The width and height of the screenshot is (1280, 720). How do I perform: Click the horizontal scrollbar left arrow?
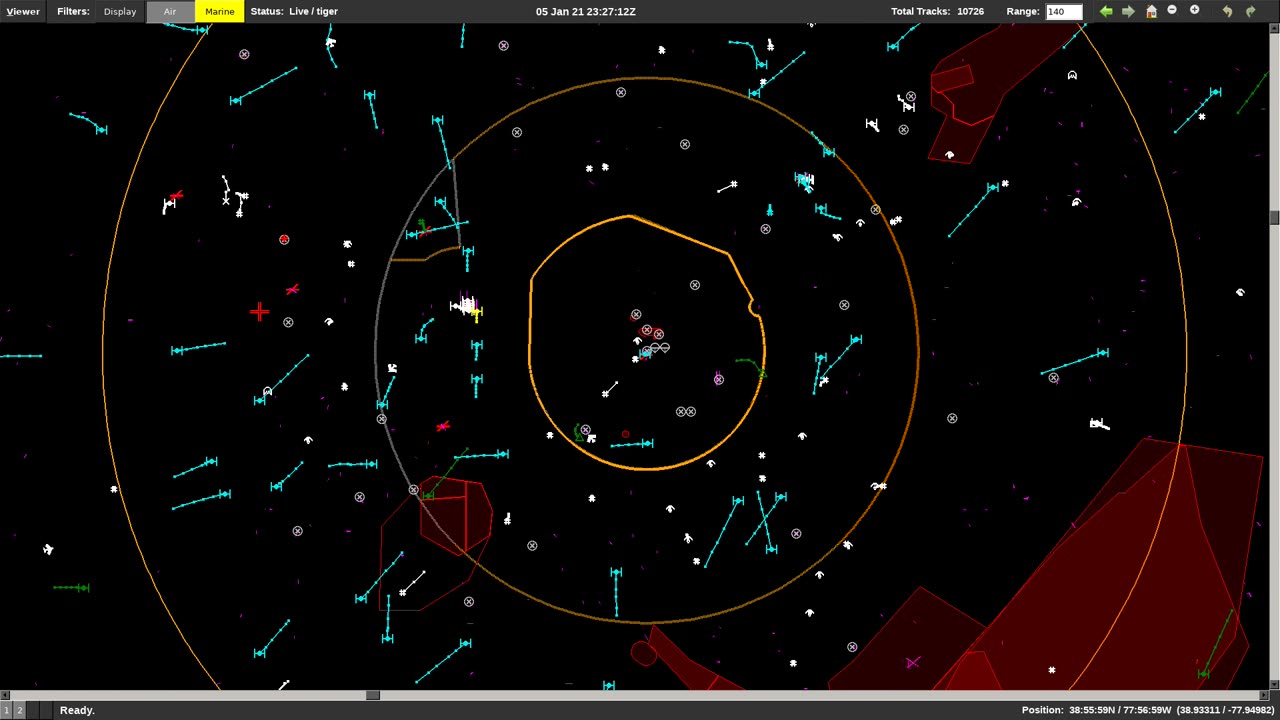[4, 695]
